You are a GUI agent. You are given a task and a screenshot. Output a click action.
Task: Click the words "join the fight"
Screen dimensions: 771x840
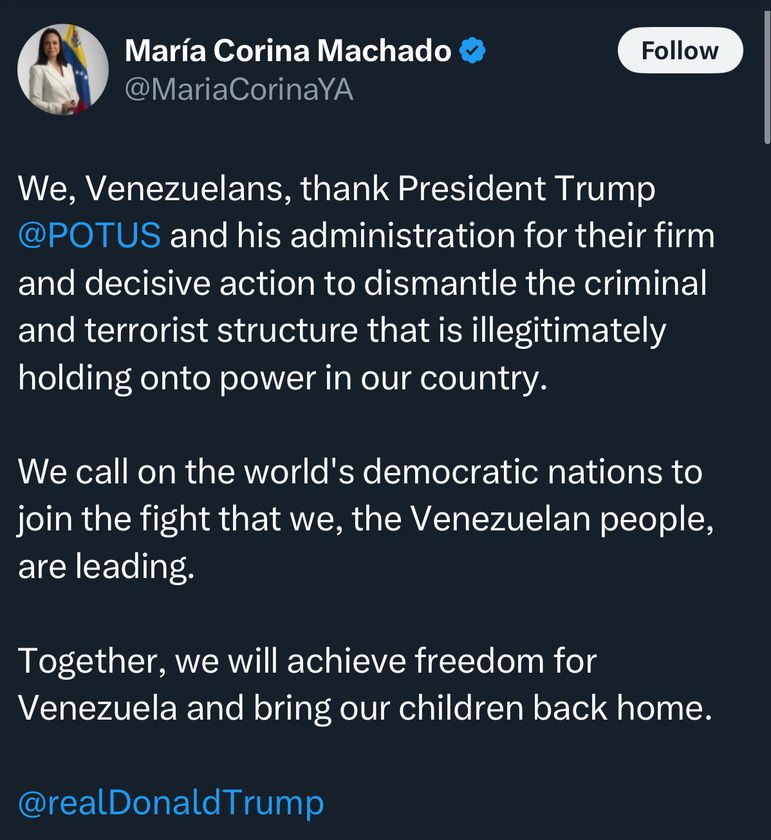(113, 519)
